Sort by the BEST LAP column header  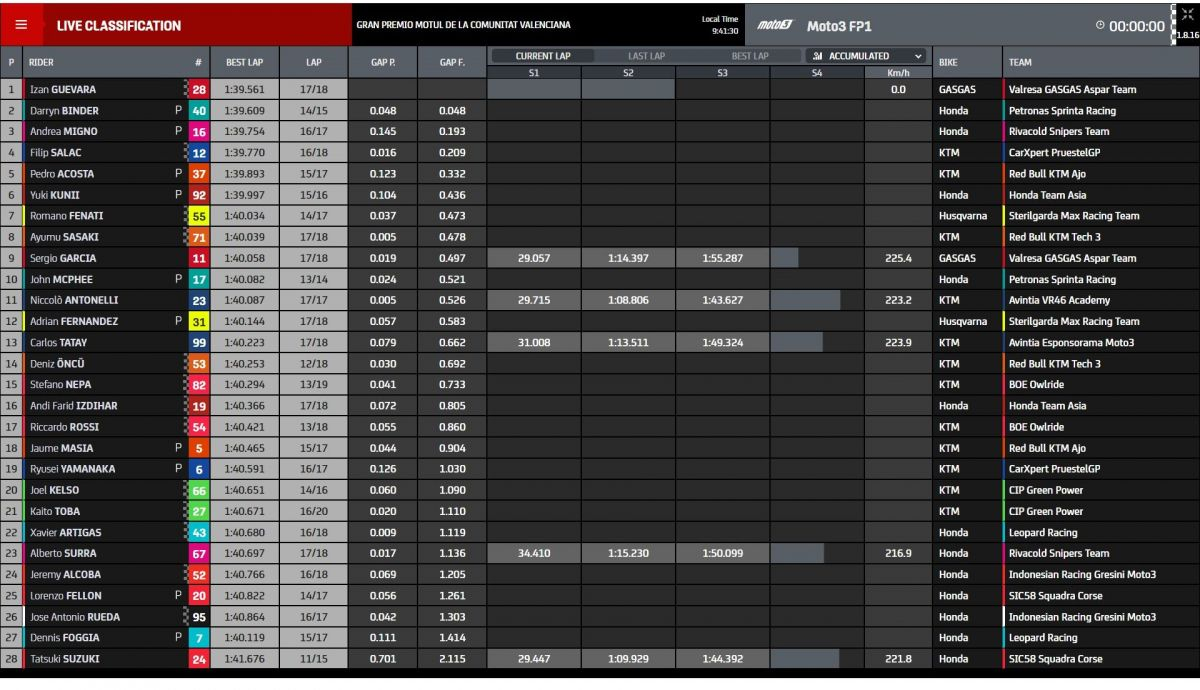[244, 62]
